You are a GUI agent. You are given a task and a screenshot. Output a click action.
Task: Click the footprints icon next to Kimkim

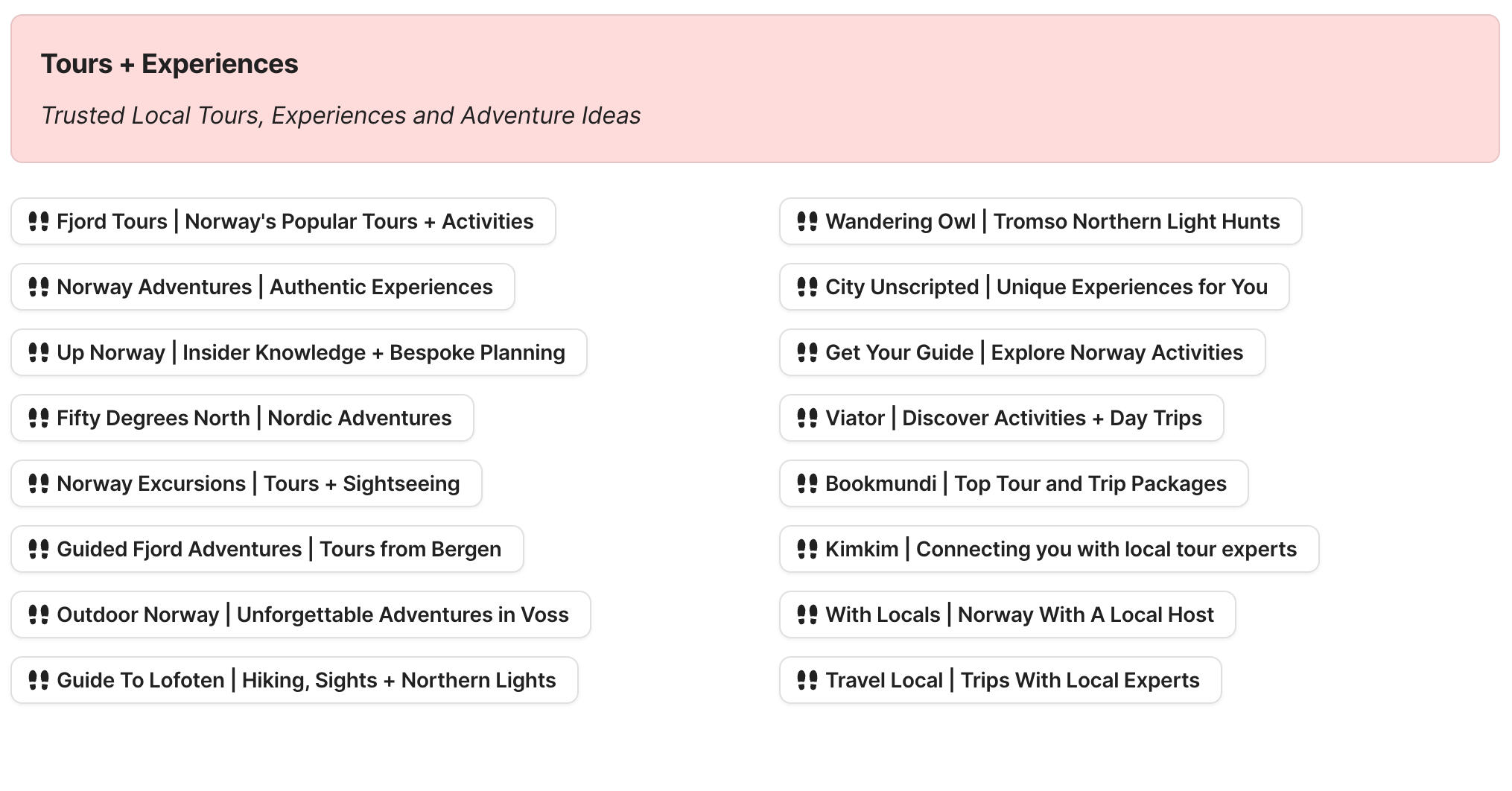coord(807,549)
